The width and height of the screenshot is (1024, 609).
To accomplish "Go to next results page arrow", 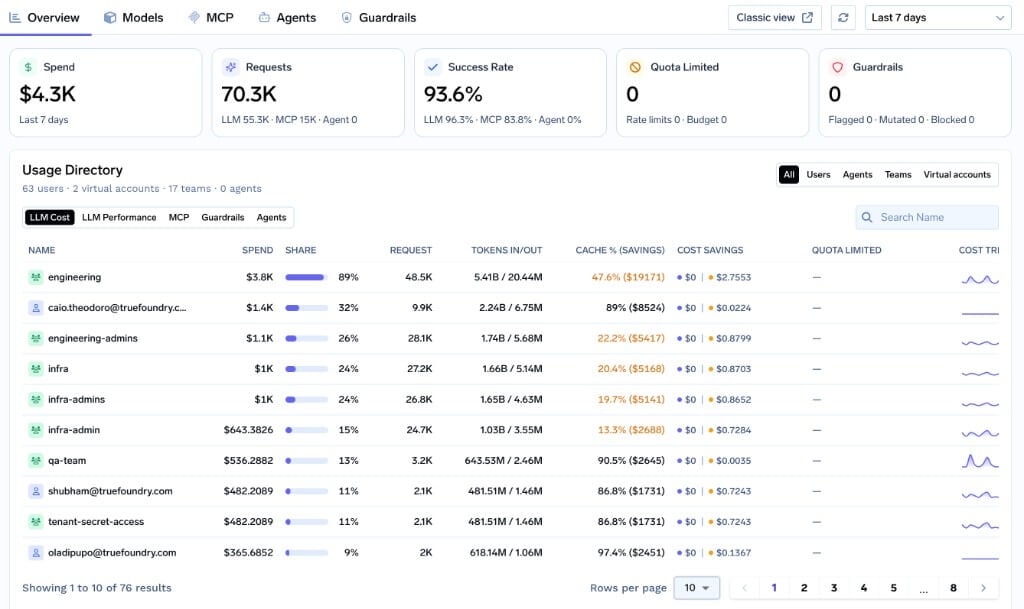I will point(983,588).
